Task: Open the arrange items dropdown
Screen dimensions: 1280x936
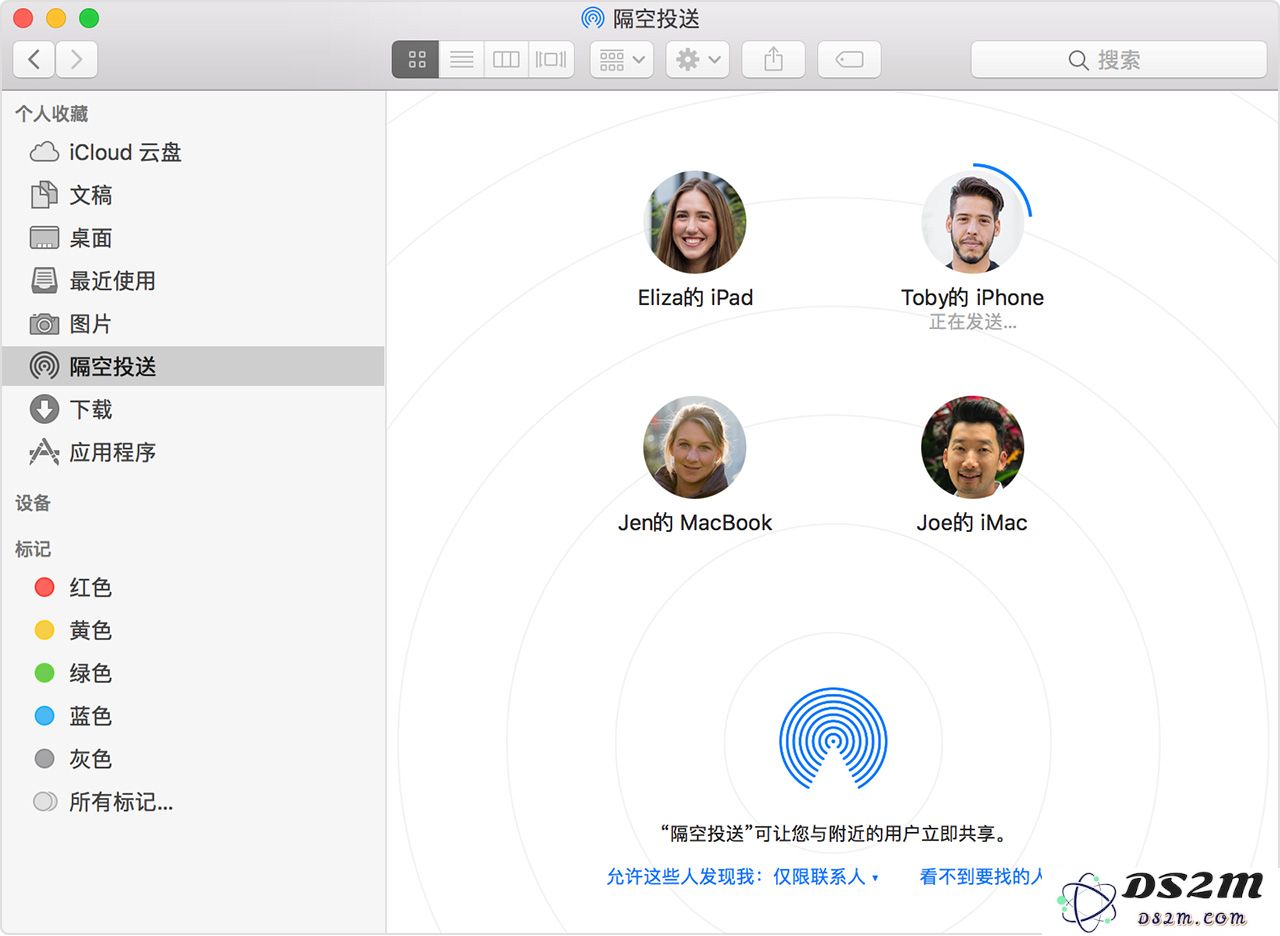Action: pos(622,60)
